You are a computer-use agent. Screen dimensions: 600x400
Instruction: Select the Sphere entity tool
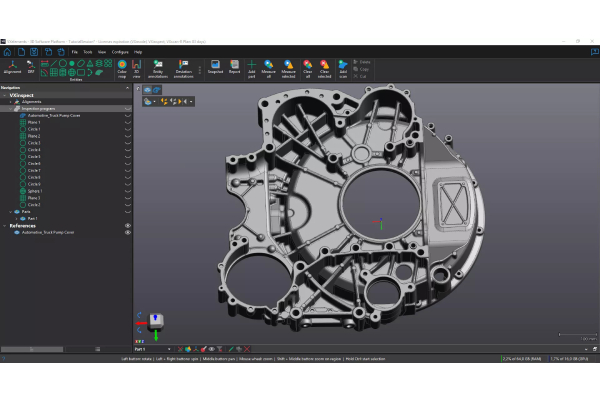click(x=72, y=72)
